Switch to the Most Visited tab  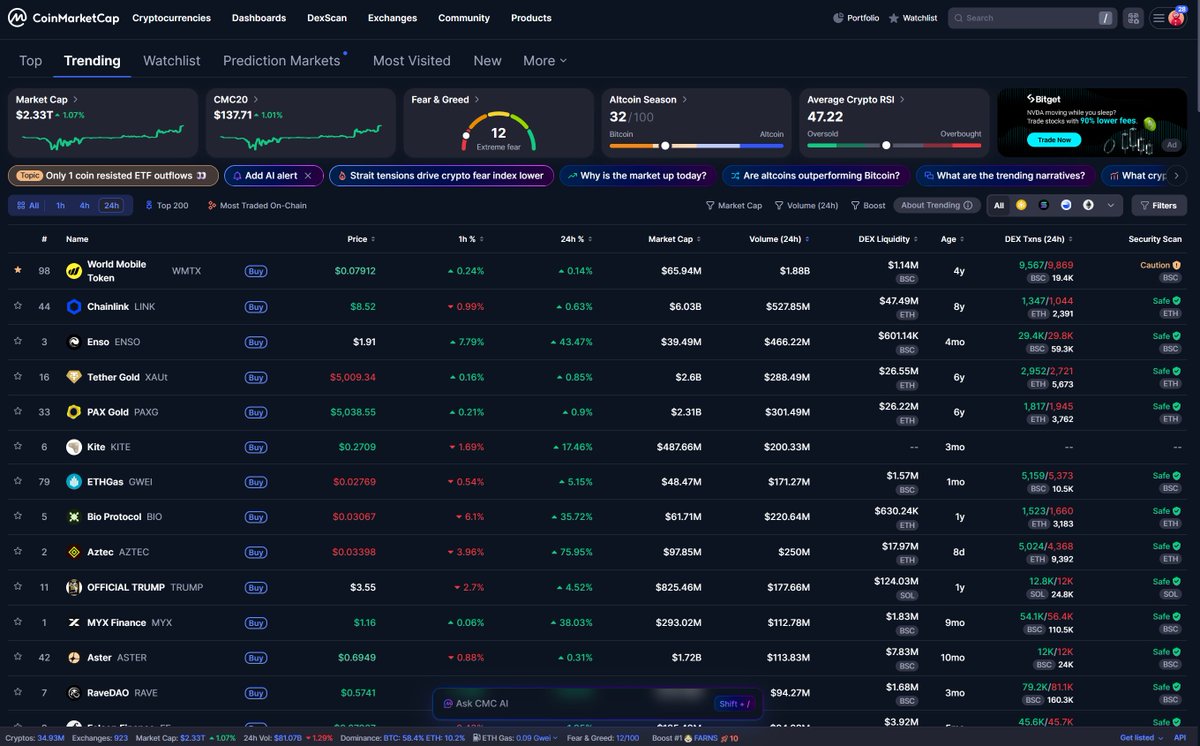tap(412, 61)
